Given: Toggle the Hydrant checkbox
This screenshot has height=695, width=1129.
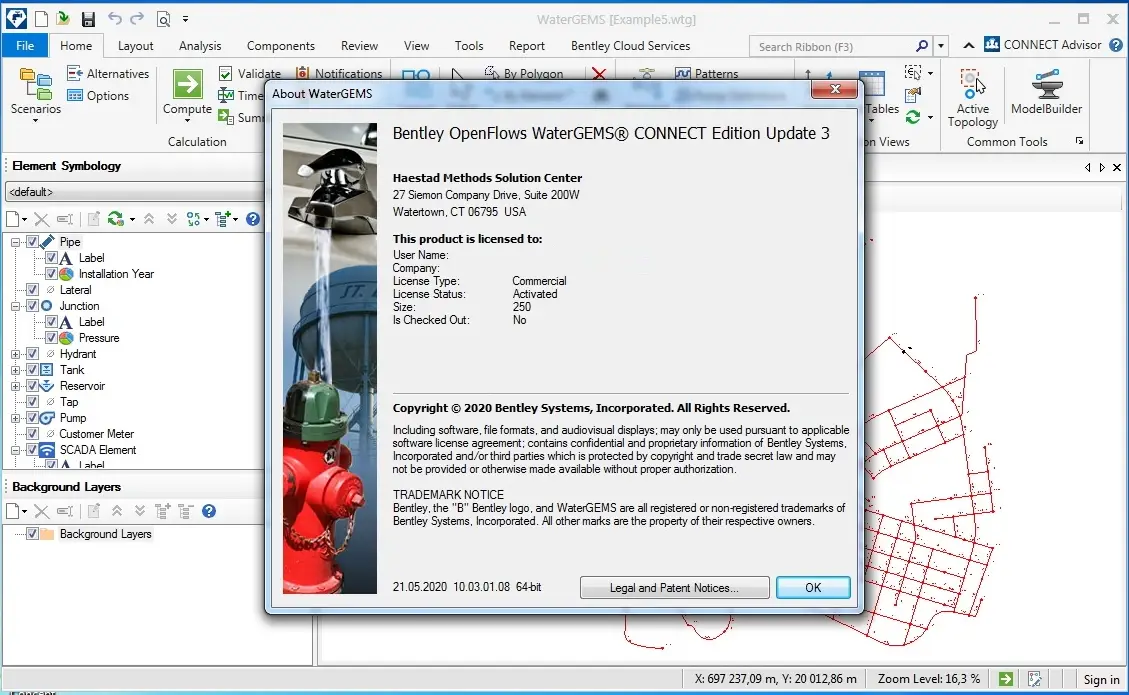Looking at the screenshot, I should tap(32, 354).
